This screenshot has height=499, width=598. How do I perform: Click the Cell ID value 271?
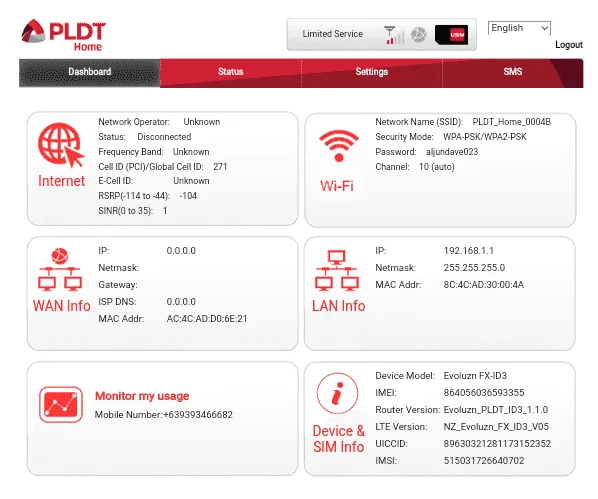(220, 167)
